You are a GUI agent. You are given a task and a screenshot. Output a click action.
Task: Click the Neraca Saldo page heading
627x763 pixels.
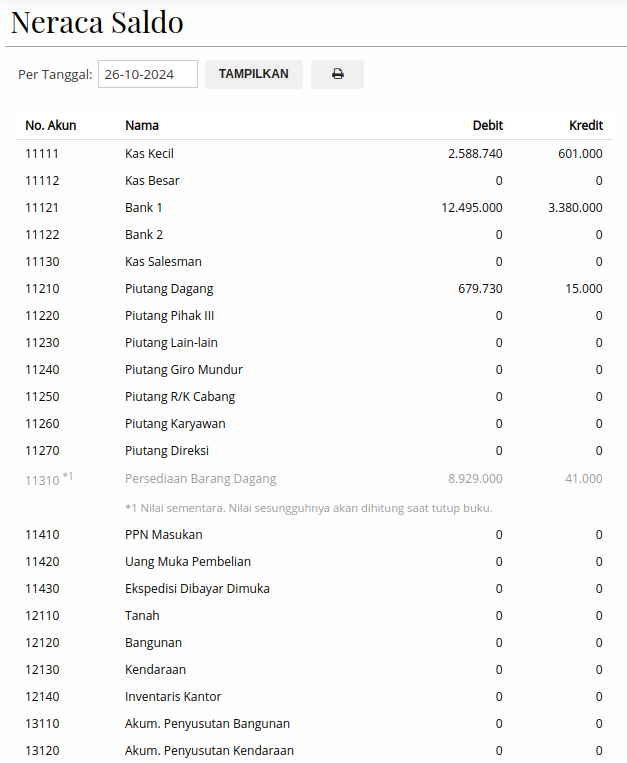(x=97, y=22)
